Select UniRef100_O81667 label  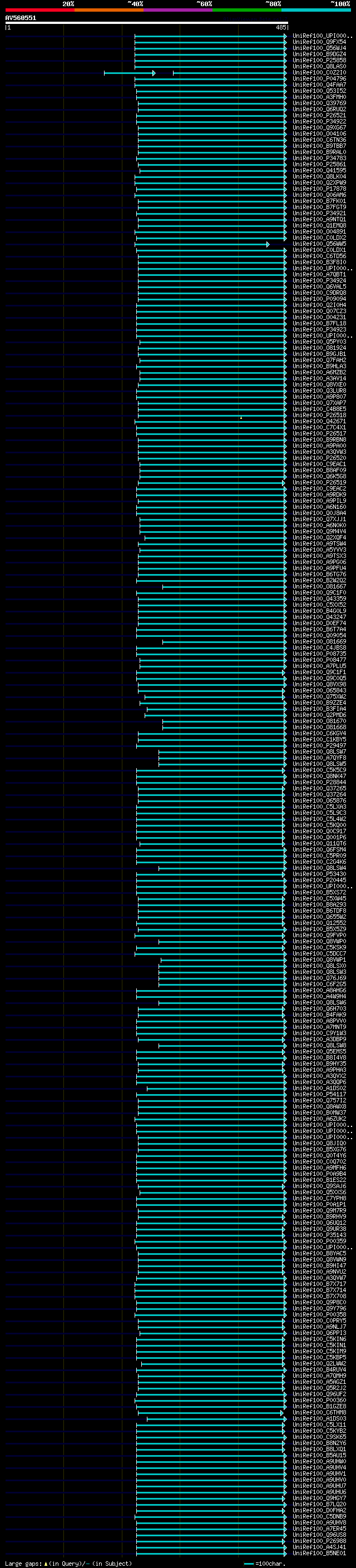(319, 586)
